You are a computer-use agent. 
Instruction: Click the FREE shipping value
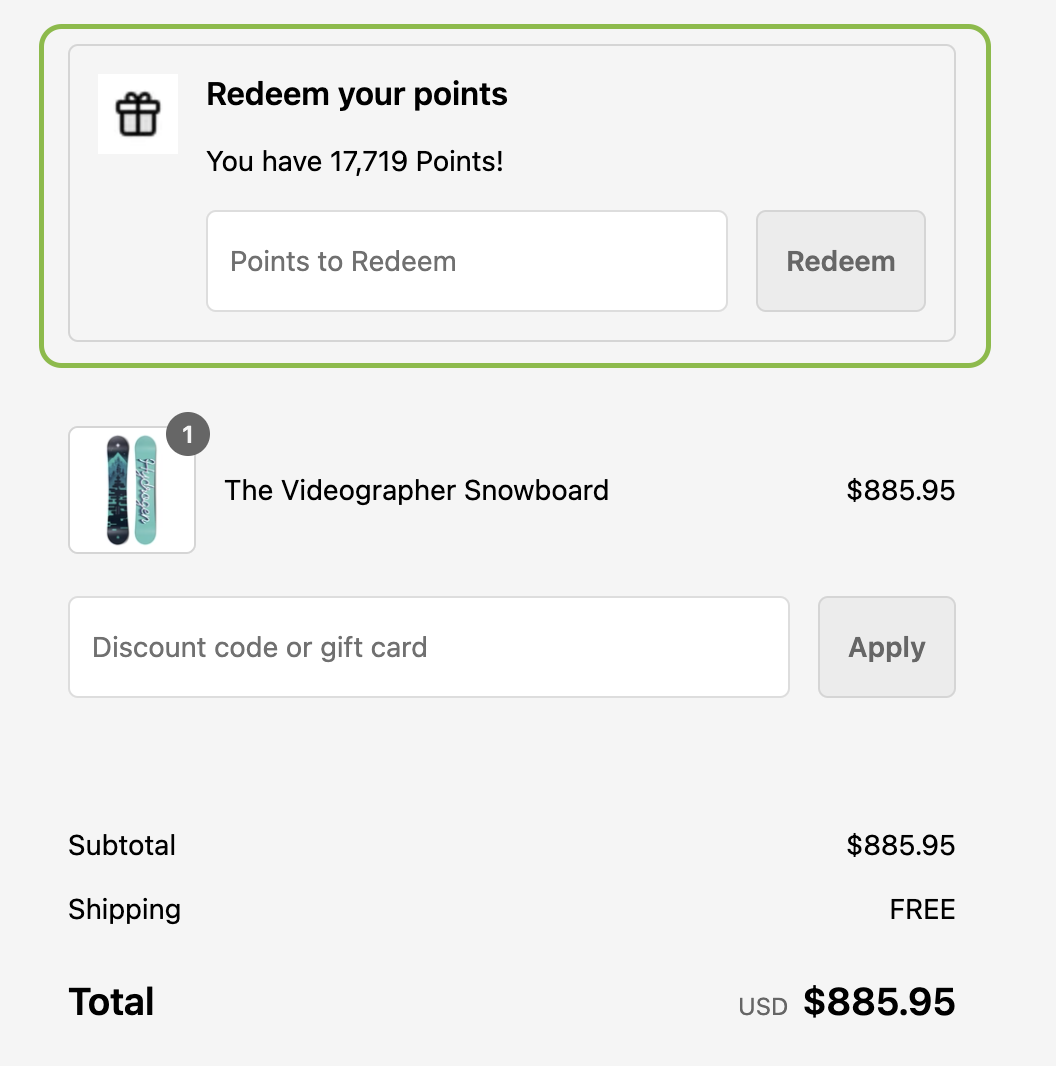pyautogui.click(x=922, y=909)
